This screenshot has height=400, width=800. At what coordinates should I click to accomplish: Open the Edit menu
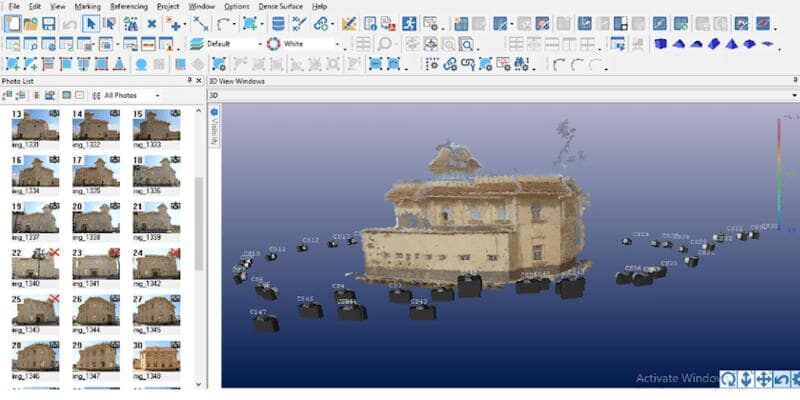tap(35, 7)
